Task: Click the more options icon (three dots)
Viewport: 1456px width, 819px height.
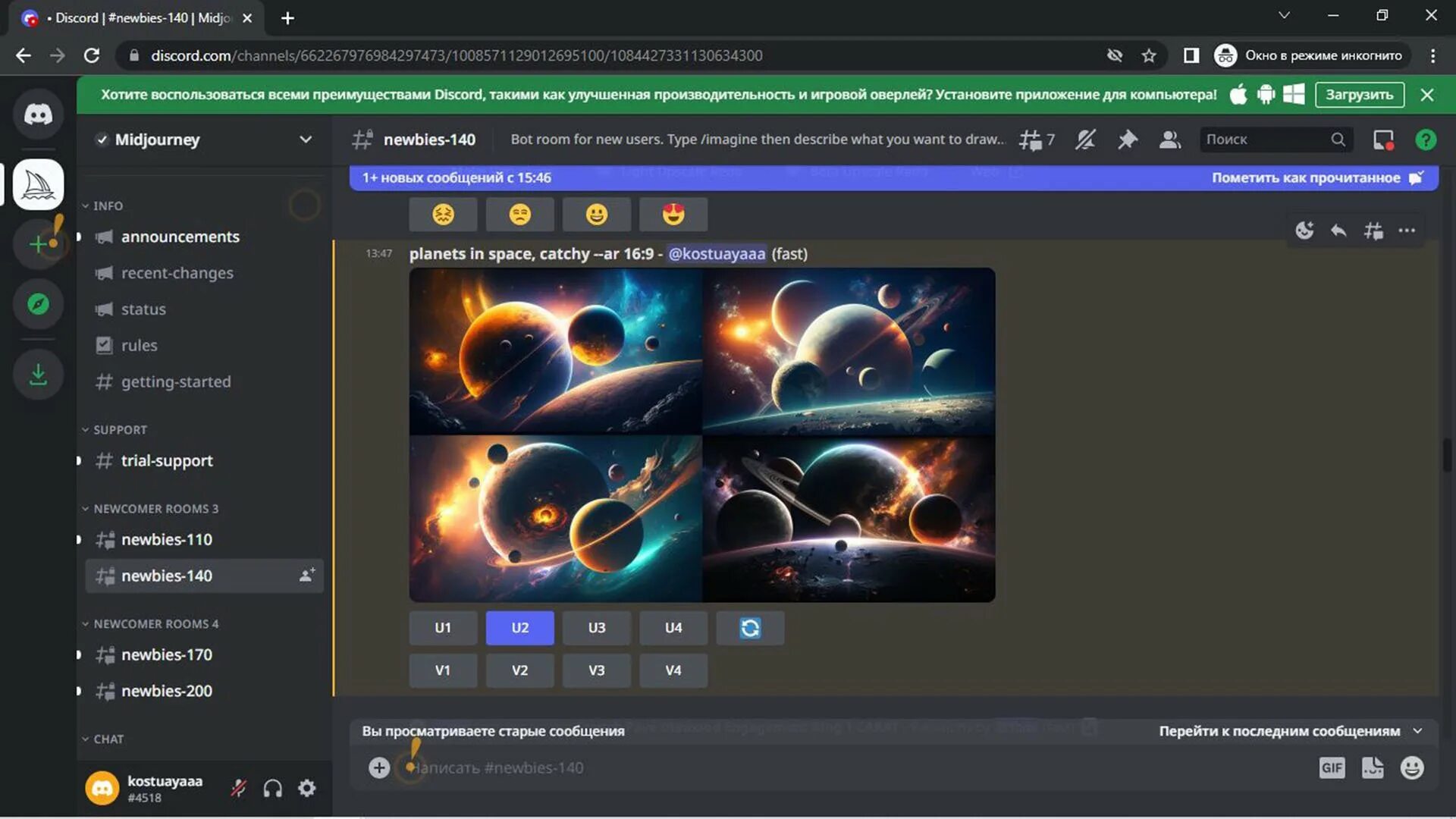Action: click(x=1408, y=229)
